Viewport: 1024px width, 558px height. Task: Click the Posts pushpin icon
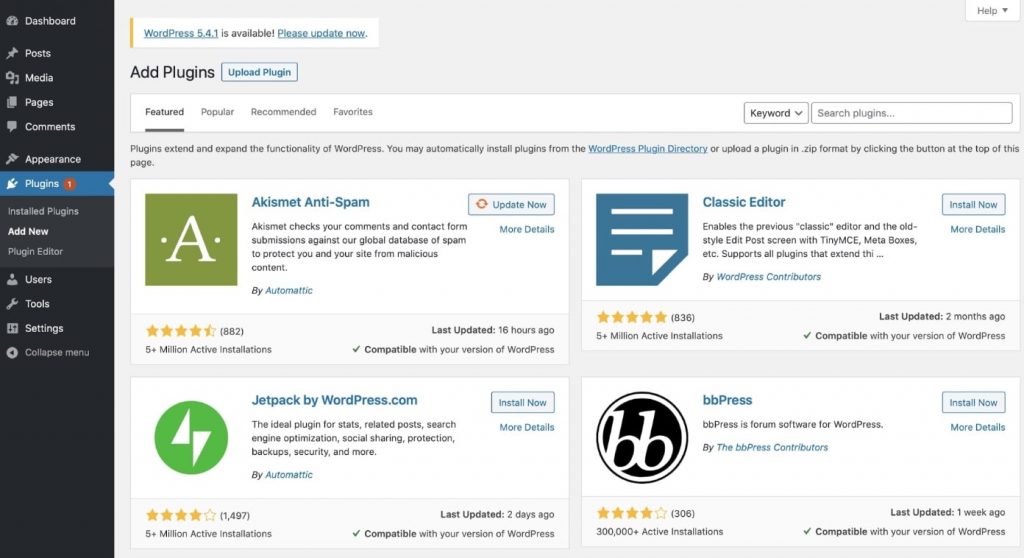12,53
